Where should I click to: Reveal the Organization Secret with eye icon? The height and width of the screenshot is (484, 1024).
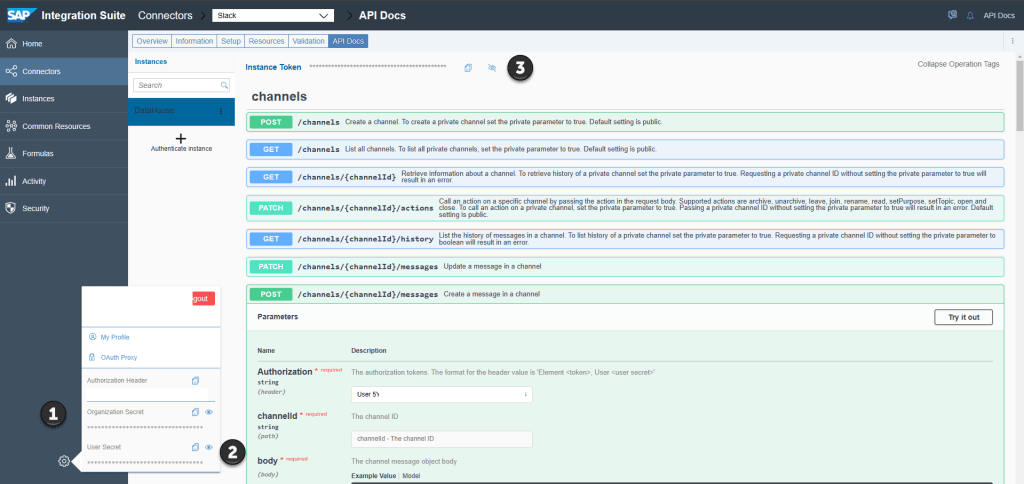point(209,411)
